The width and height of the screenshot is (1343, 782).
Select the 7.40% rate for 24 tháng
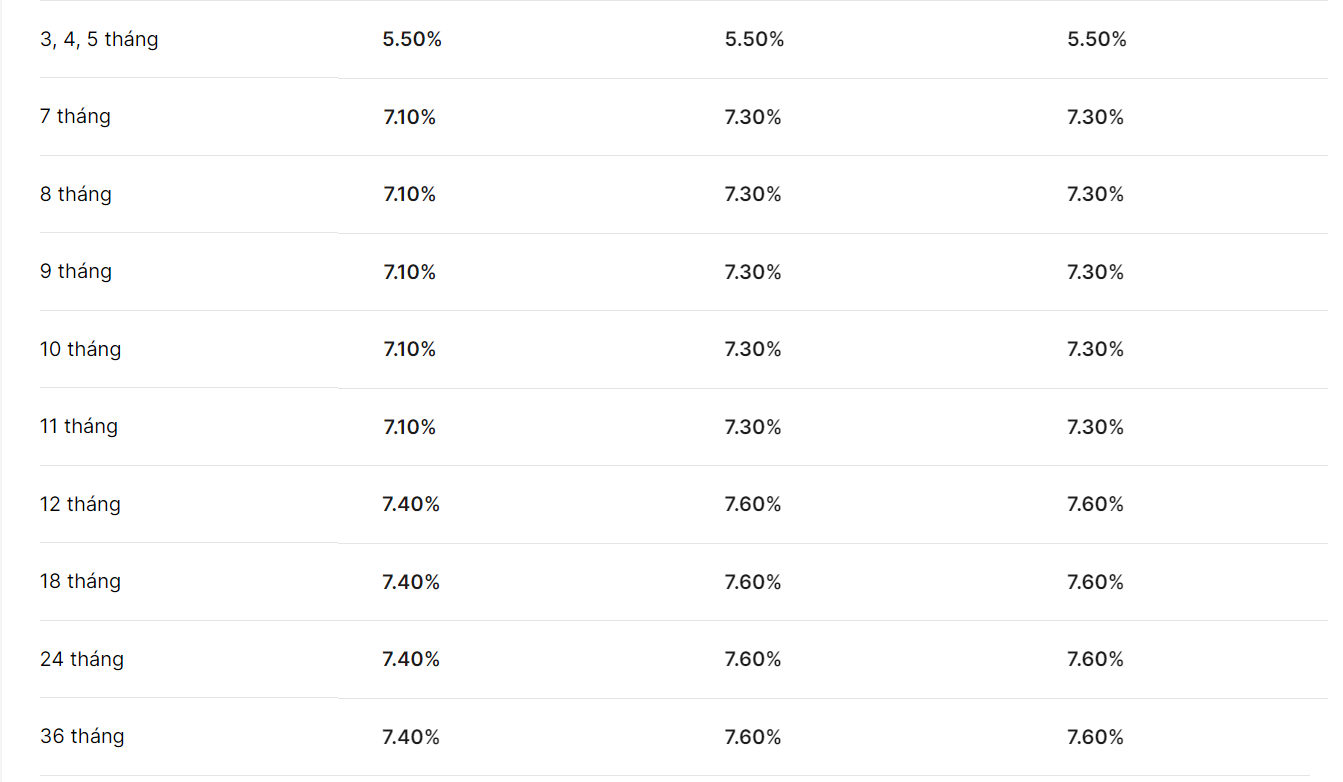tap(411, 659)
